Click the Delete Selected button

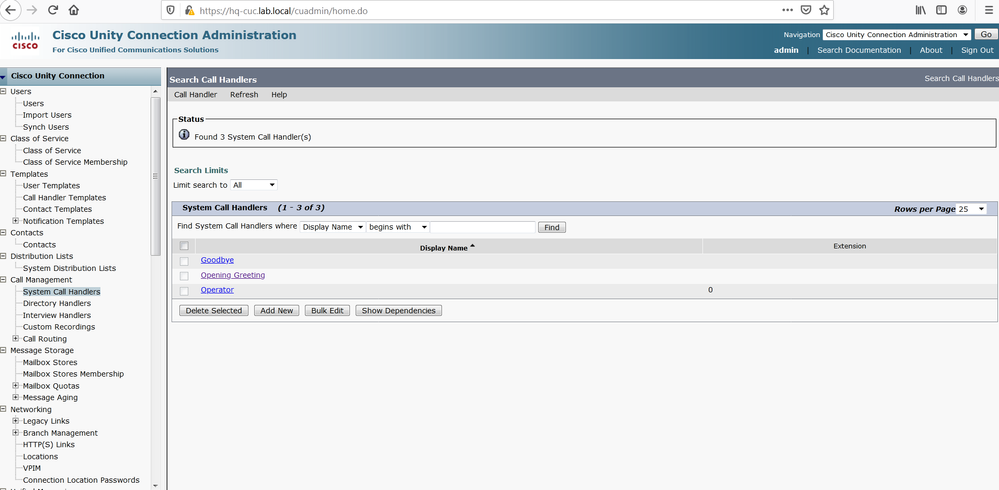pyautogui.click(x=213, y=310)
